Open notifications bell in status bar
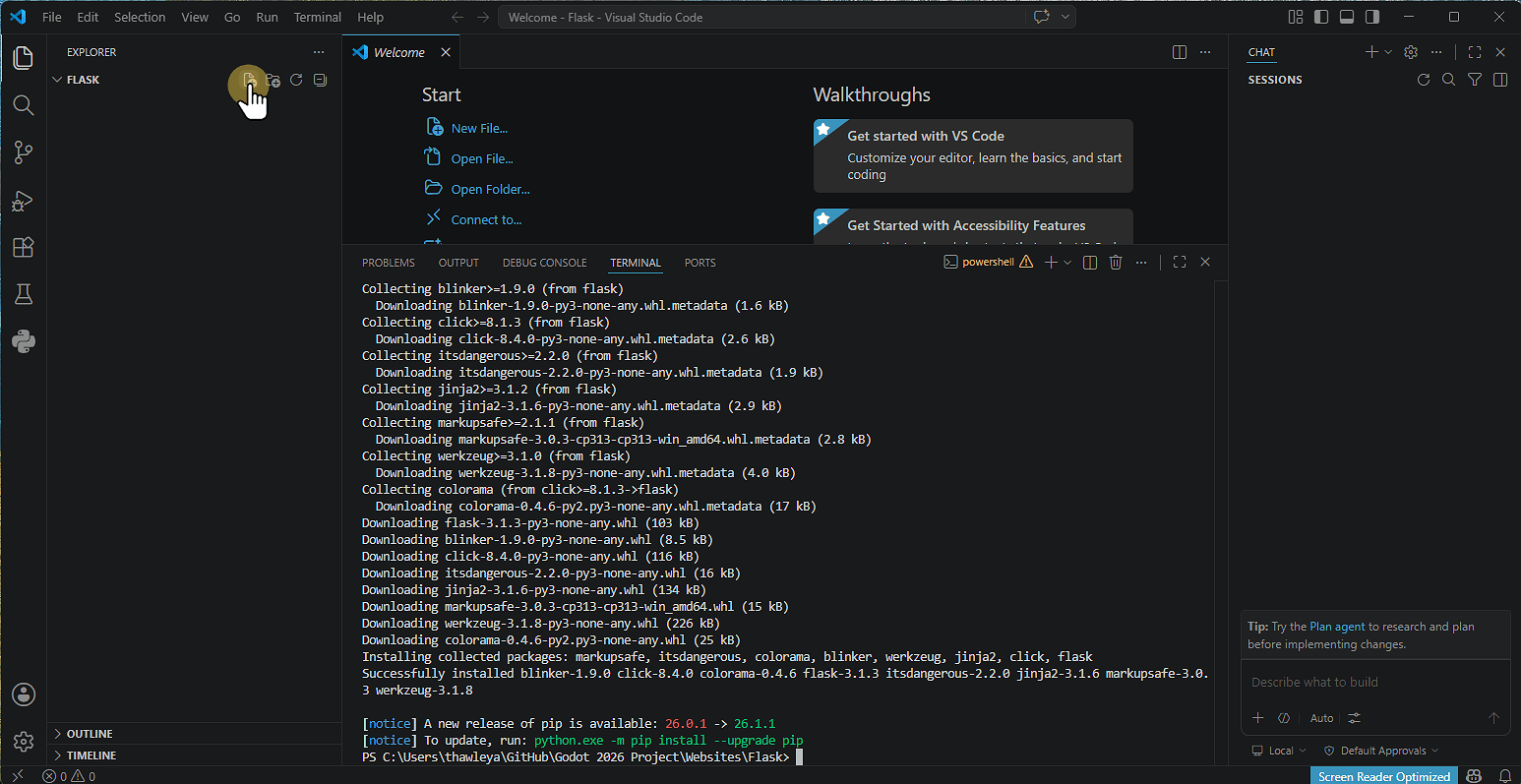Viewport: 1521px width, 784px height. [1505, 776]
